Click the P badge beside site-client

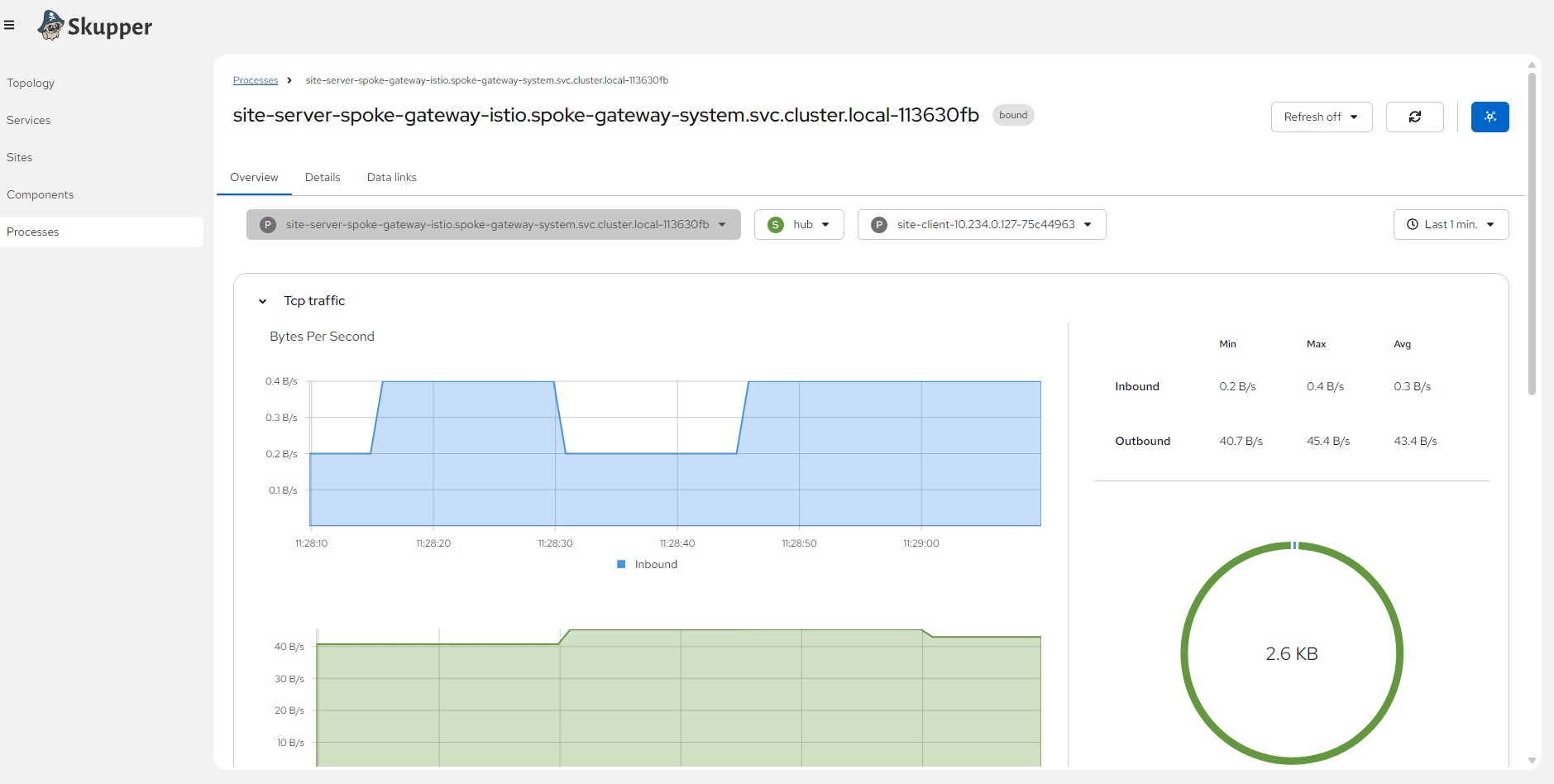[x=879, y=225]
